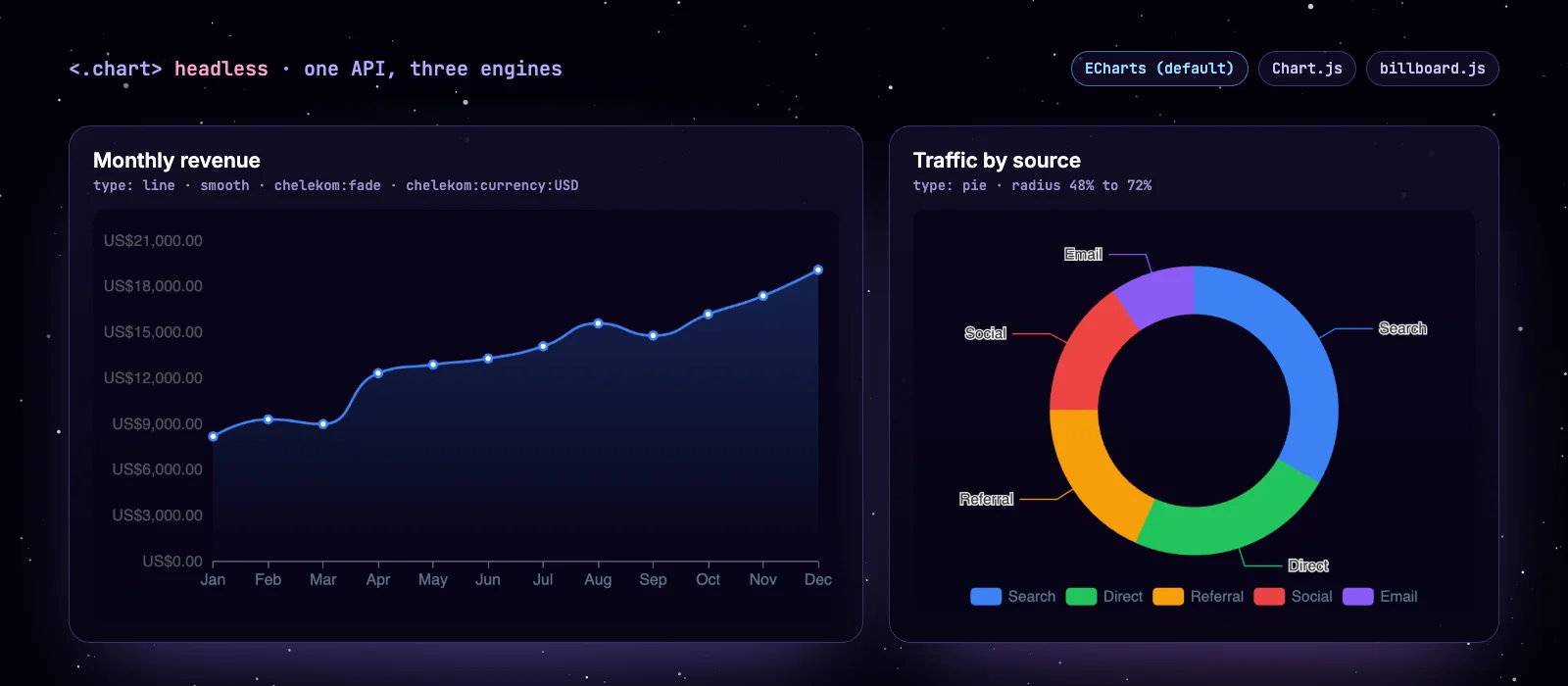1568x686 pixels.
Task: Click the Social callout label beside the donut
Action: pyautogui.click(x=985, y=333)
